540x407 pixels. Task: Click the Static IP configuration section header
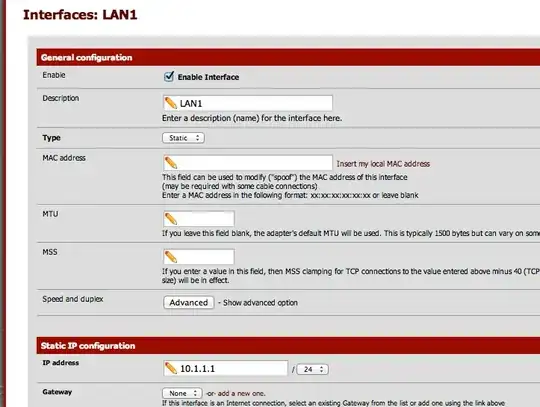tap(288, 345)
